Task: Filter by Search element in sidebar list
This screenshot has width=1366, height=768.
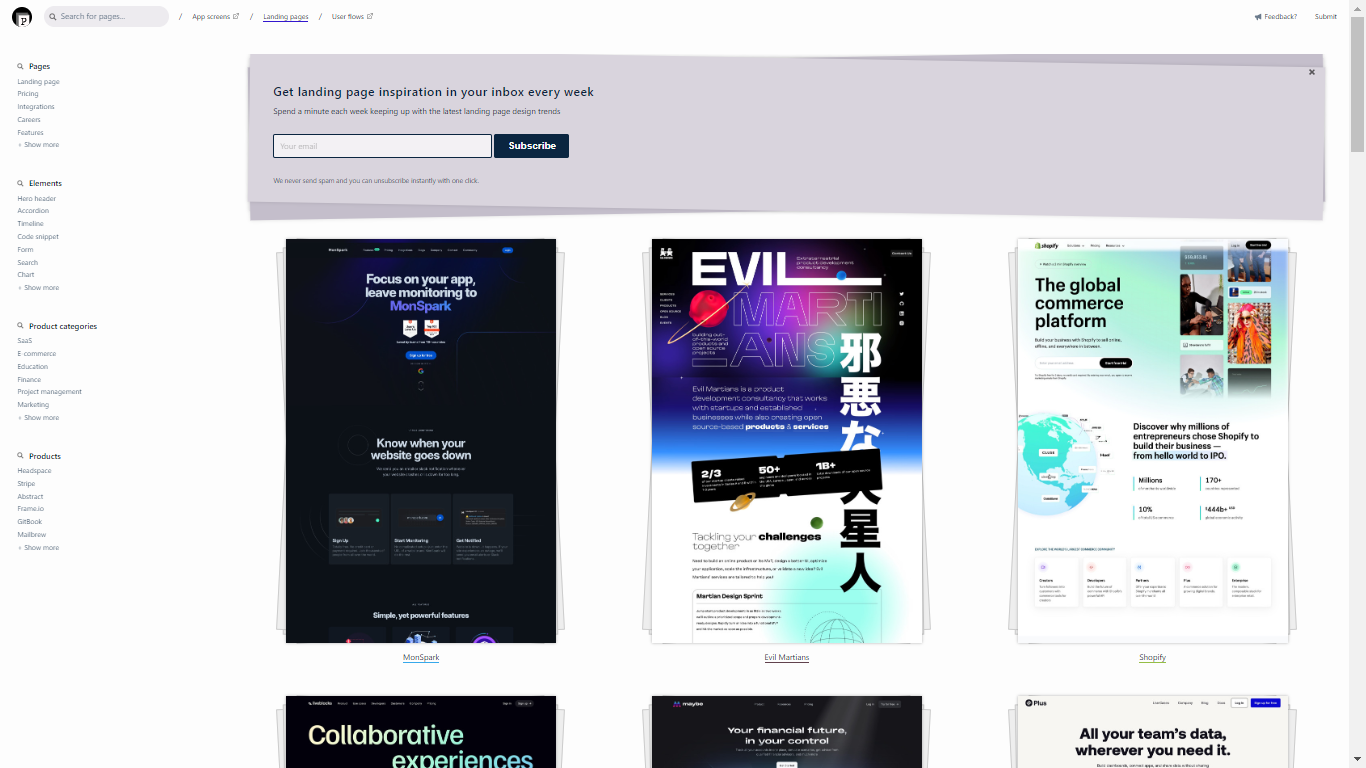Action: click(27, 263)
